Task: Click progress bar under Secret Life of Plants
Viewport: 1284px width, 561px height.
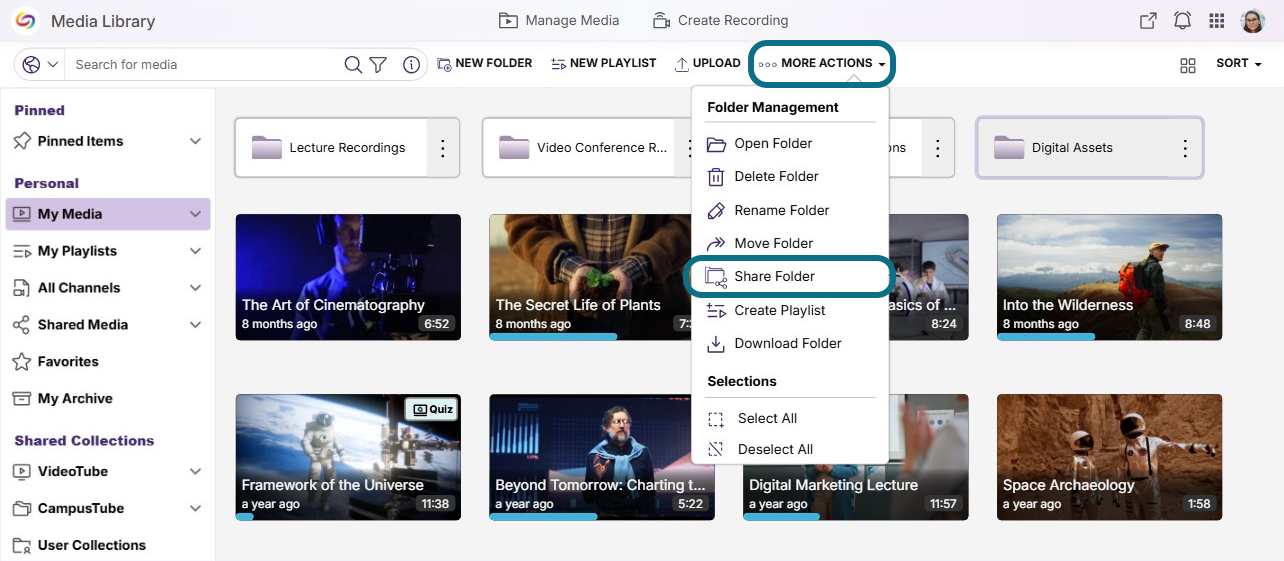Action: [x=553, y=337]
